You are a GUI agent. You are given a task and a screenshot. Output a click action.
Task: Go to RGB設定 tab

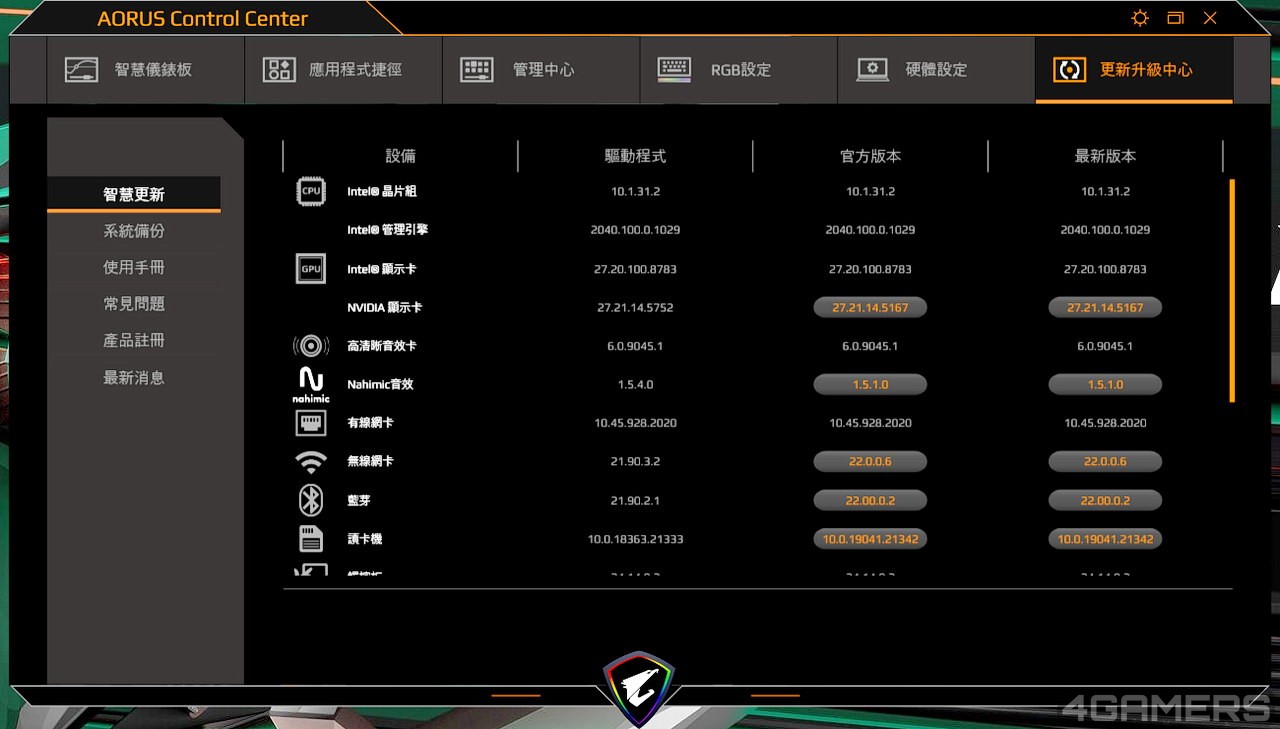(739, 70)
